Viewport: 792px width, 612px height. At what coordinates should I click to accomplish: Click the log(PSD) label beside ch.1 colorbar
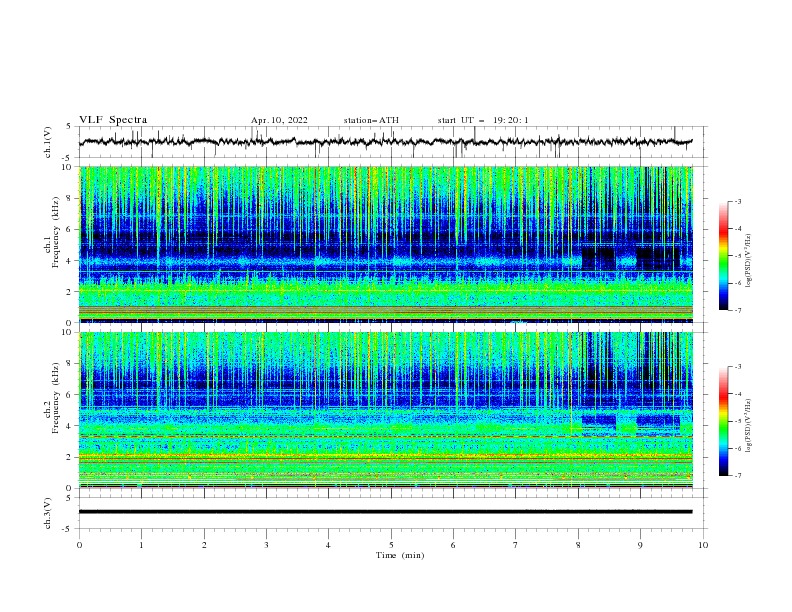point(749,261)
